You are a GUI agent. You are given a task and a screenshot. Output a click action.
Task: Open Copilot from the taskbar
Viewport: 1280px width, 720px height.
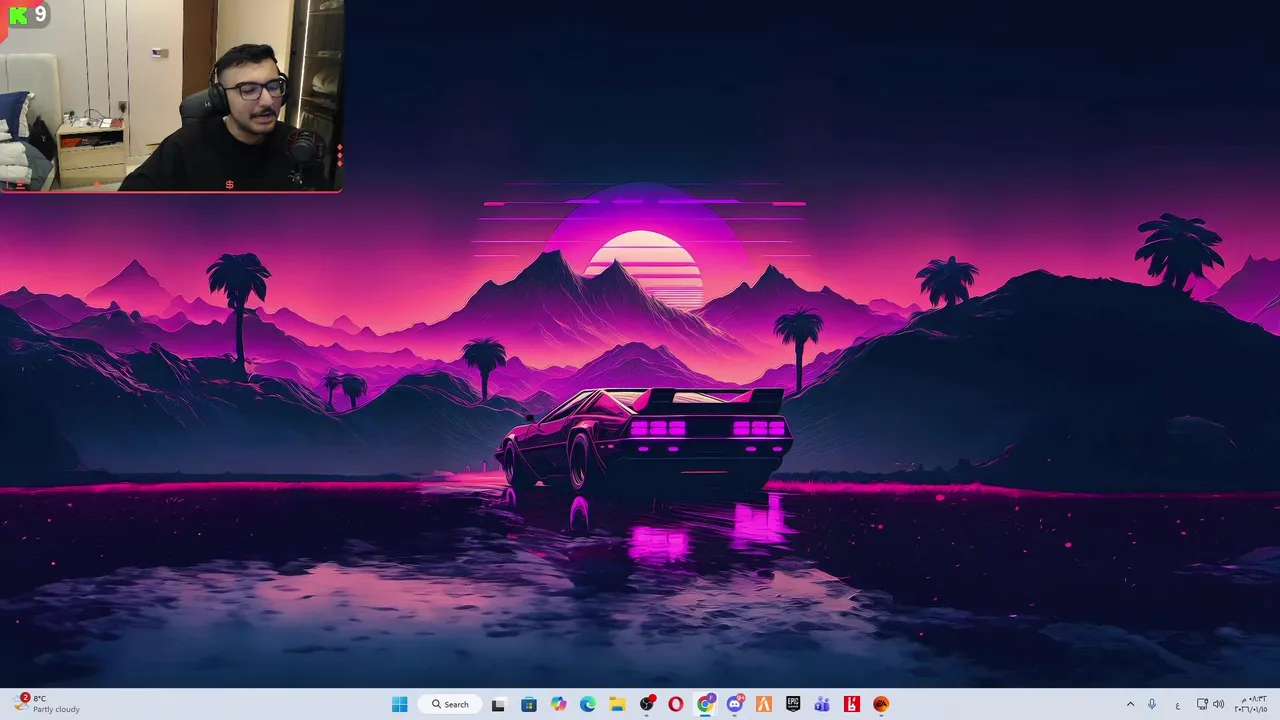click(558, 704)
